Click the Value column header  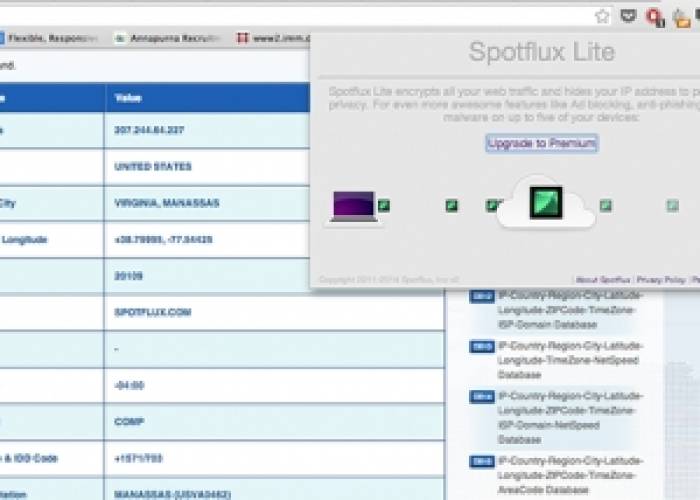pyautogui.click(x=208, y=98)
